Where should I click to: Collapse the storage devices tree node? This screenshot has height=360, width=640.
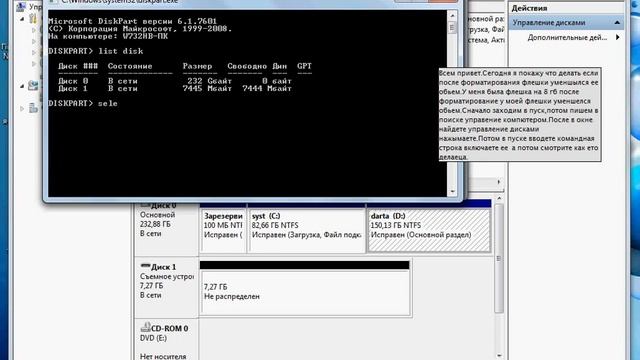22,86
